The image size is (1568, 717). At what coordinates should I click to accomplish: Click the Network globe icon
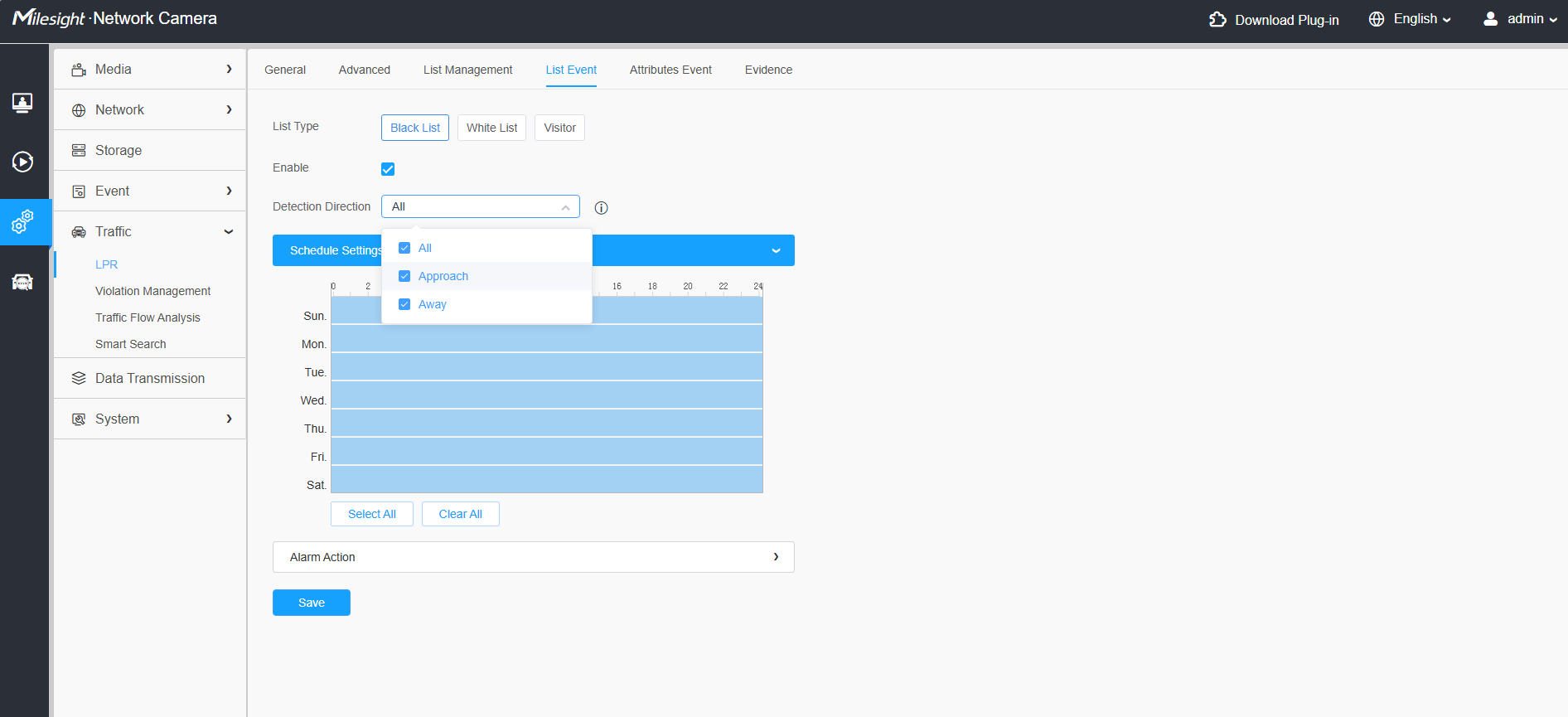79,110
